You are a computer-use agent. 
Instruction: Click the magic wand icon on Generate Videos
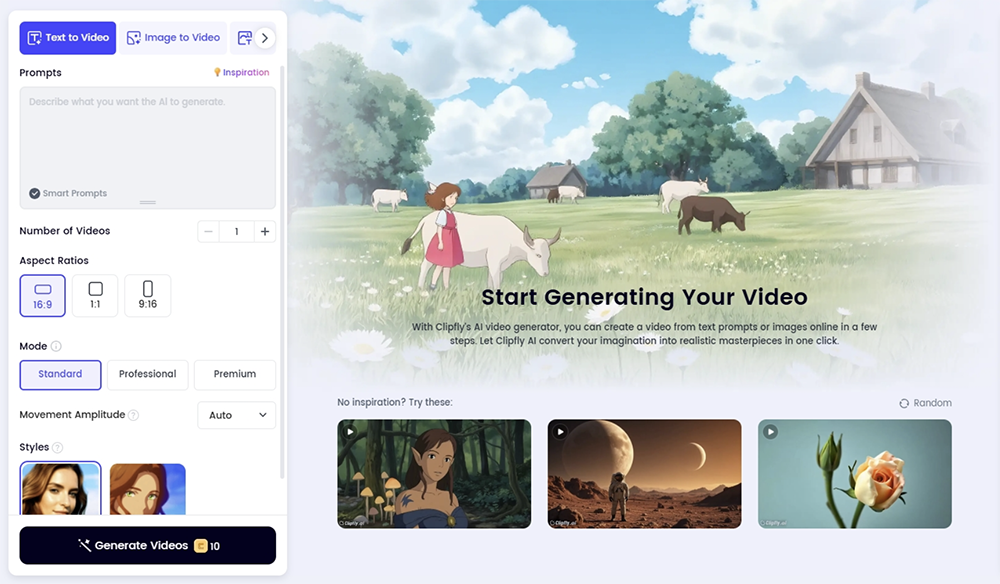pyautogui.click(x=84, y=545)
